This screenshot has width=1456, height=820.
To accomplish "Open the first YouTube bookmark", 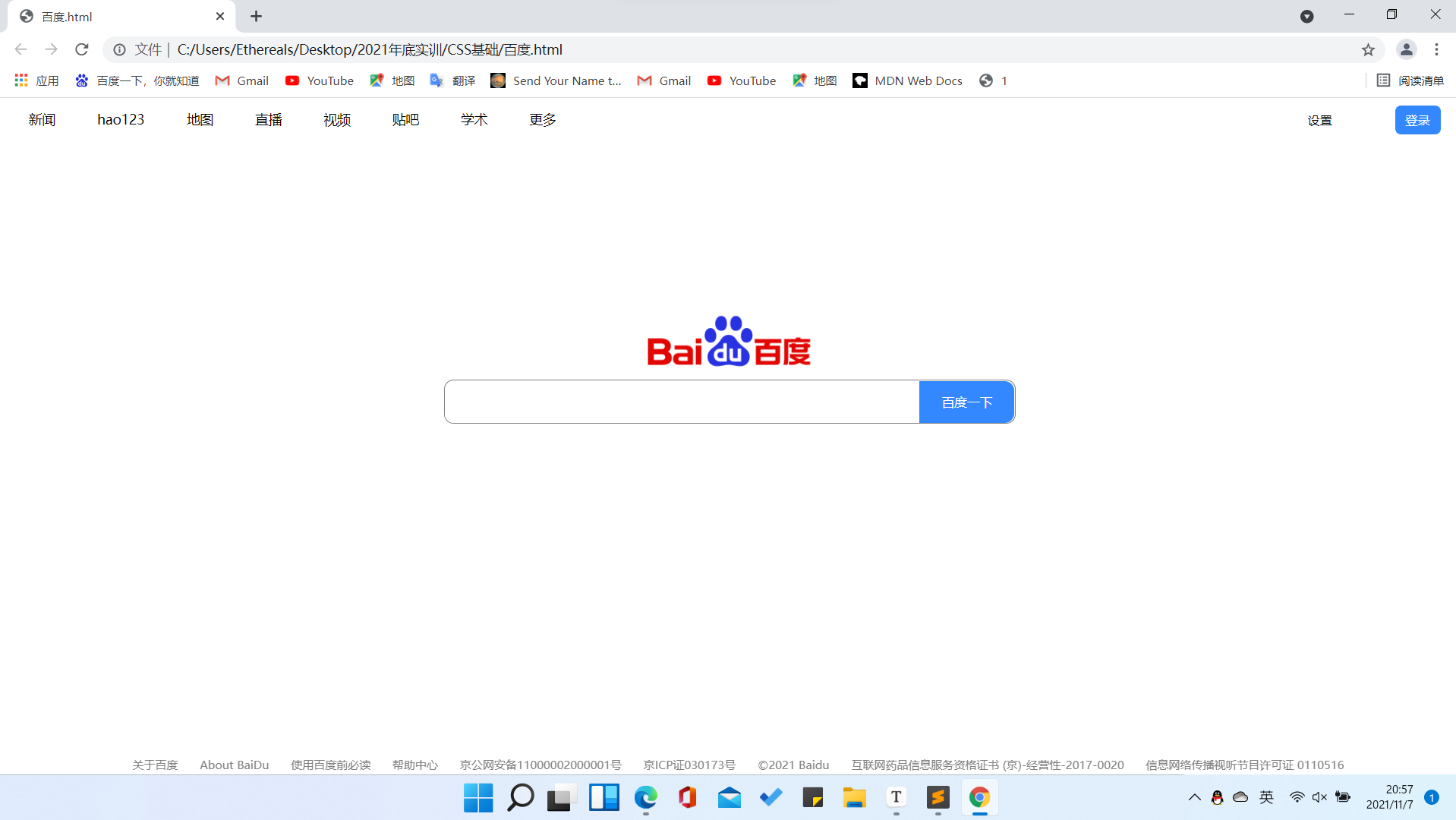I will click(x=320, y=80).
